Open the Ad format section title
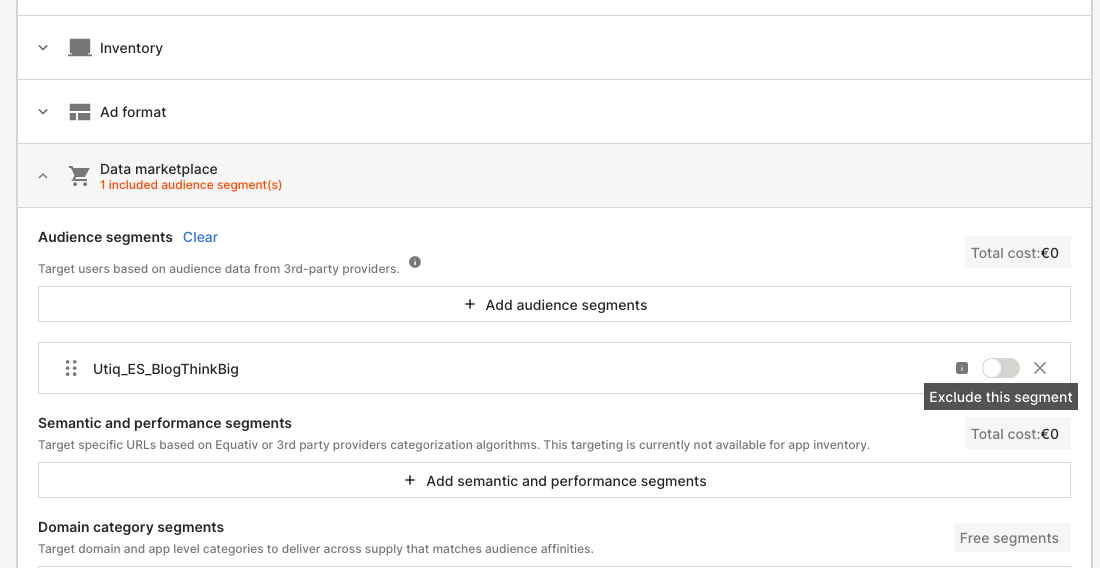Screen dimensions: 1100x568 133,112
